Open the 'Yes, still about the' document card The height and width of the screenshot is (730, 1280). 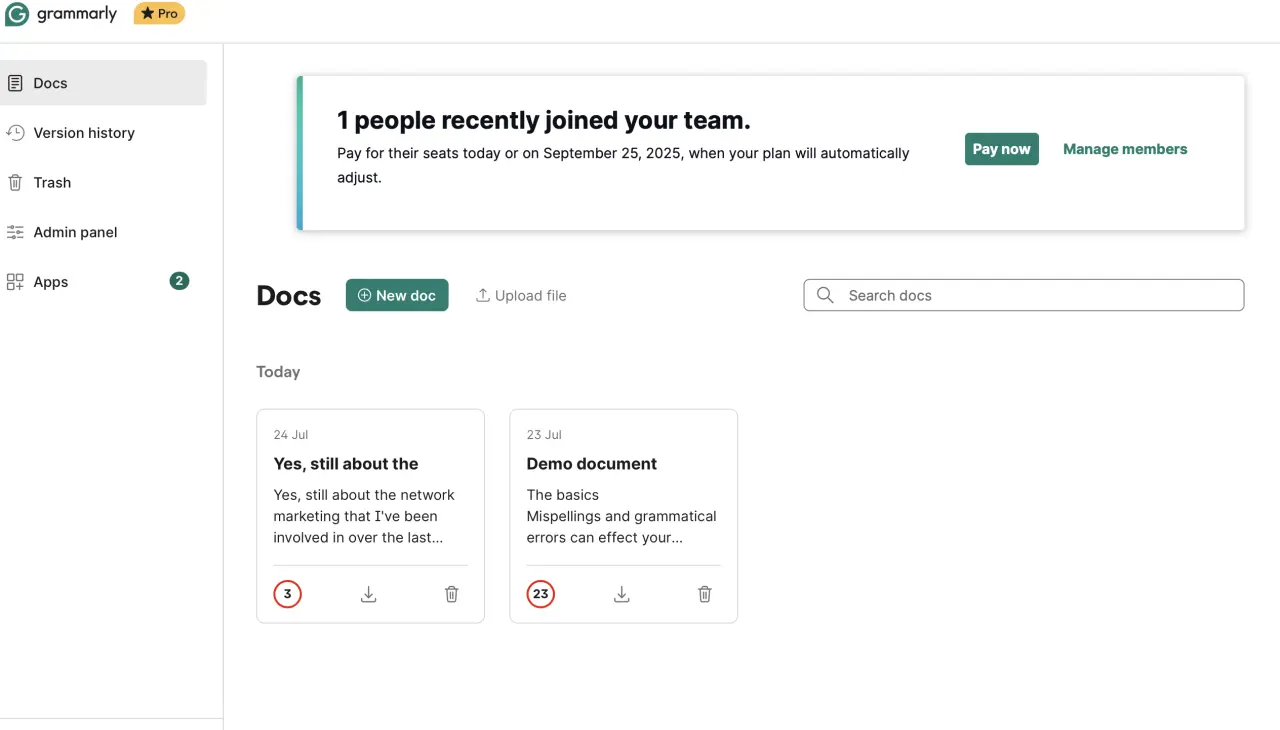(370, 516)
